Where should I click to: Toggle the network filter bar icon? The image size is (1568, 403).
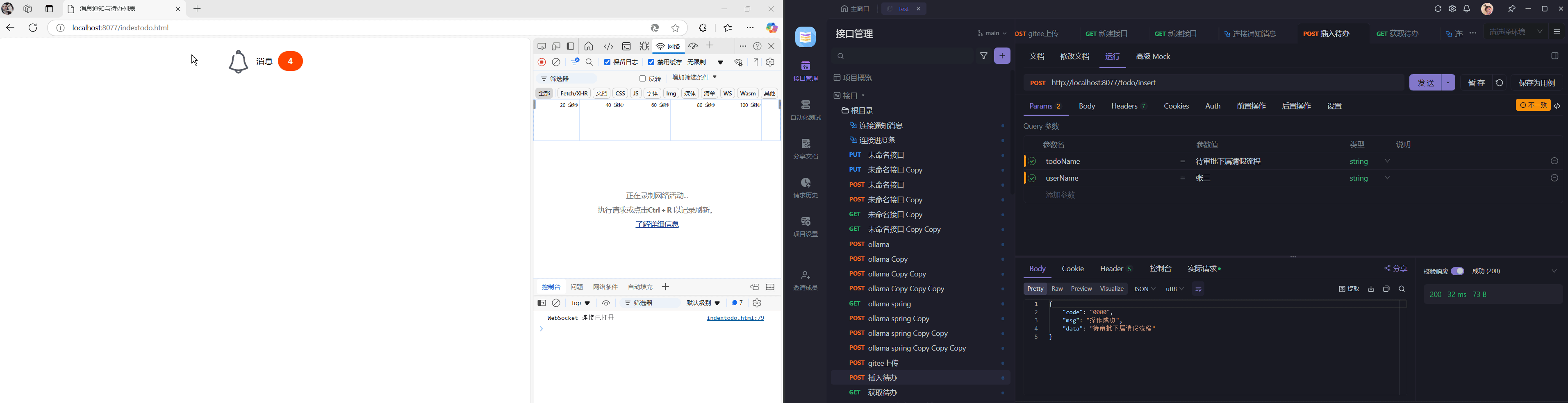(x=575, y=62)
